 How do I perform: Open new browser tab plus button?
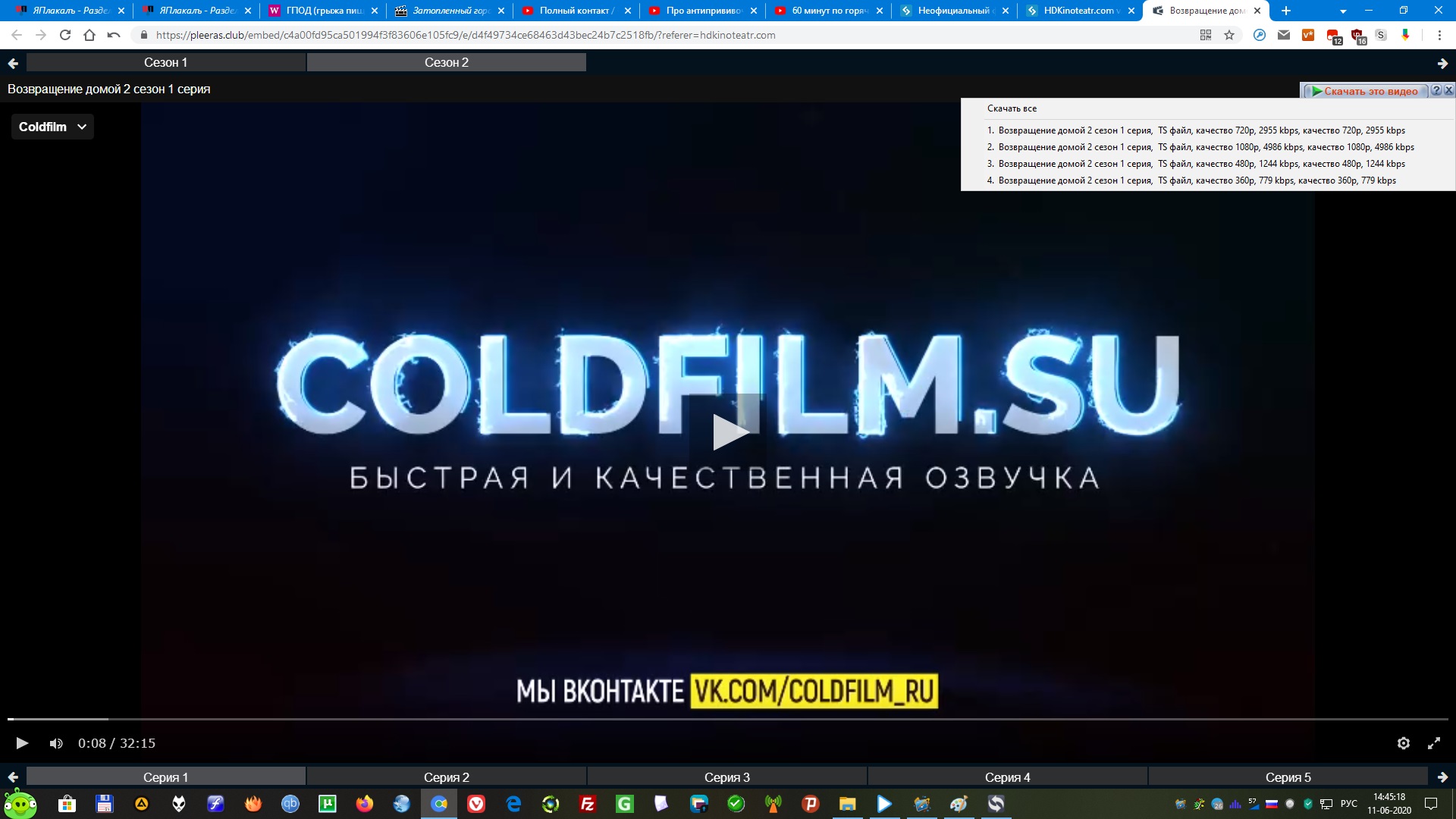[x=1286, y=11]
